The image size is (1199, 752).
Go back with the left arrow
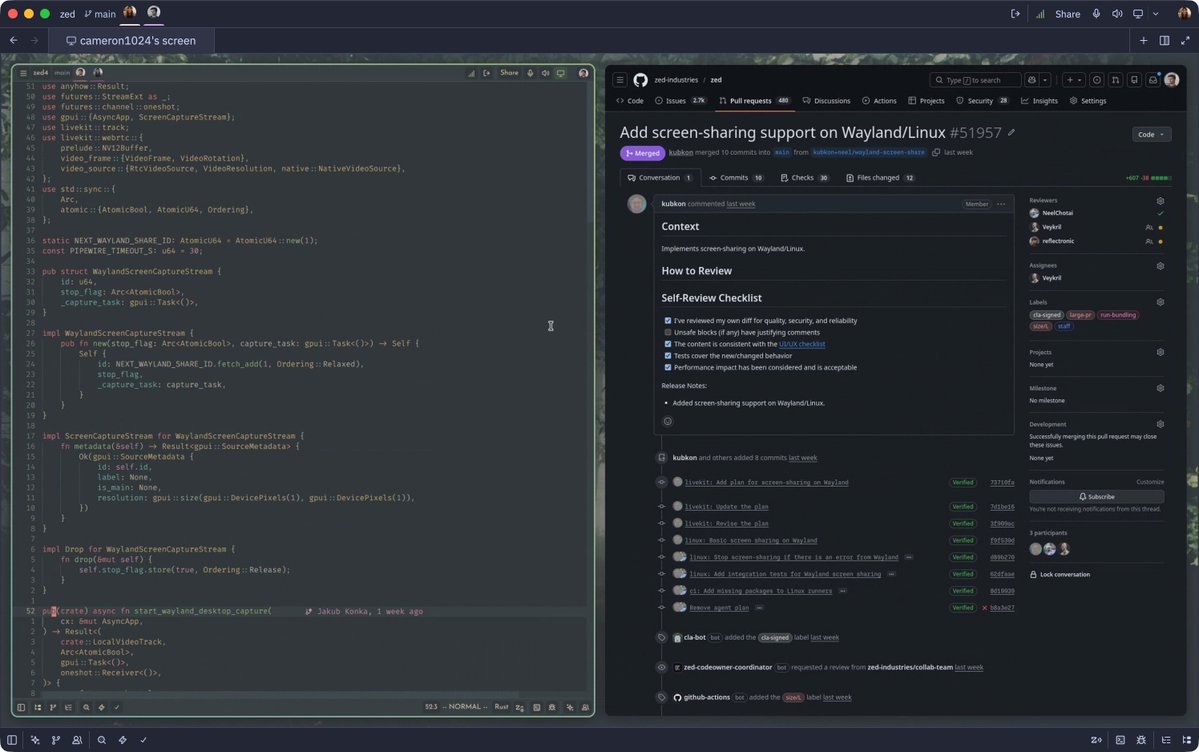tap(14, 41)
